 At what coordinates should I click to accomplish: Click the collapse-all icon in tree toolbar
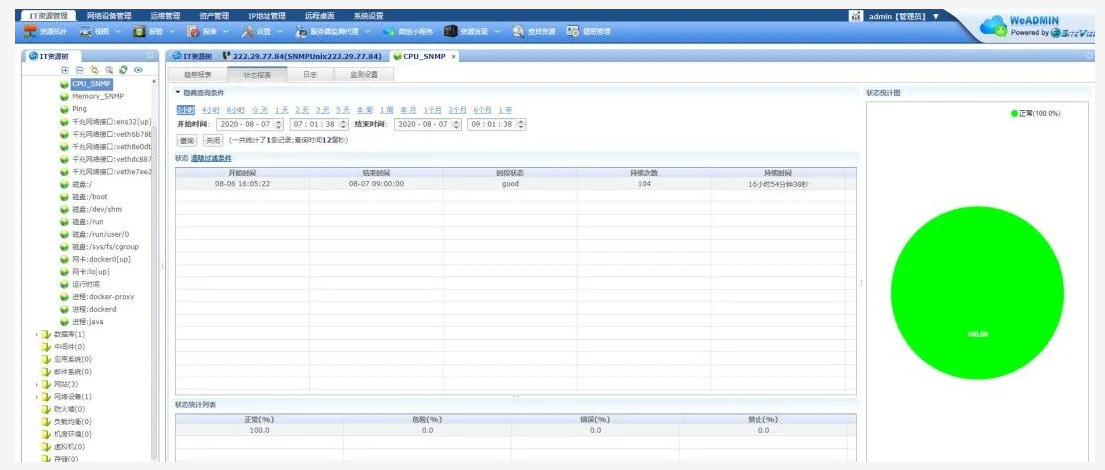[x=80, y=70]
